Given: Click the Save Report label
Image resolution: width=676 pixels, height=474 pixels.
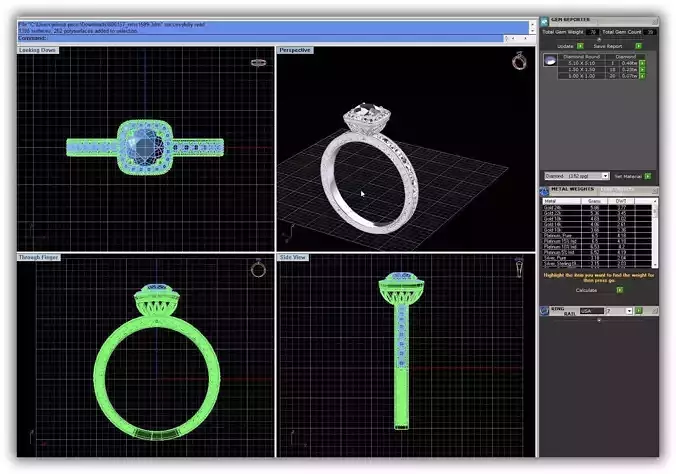Looking at the screenshot, I should [x=608, y=46].
